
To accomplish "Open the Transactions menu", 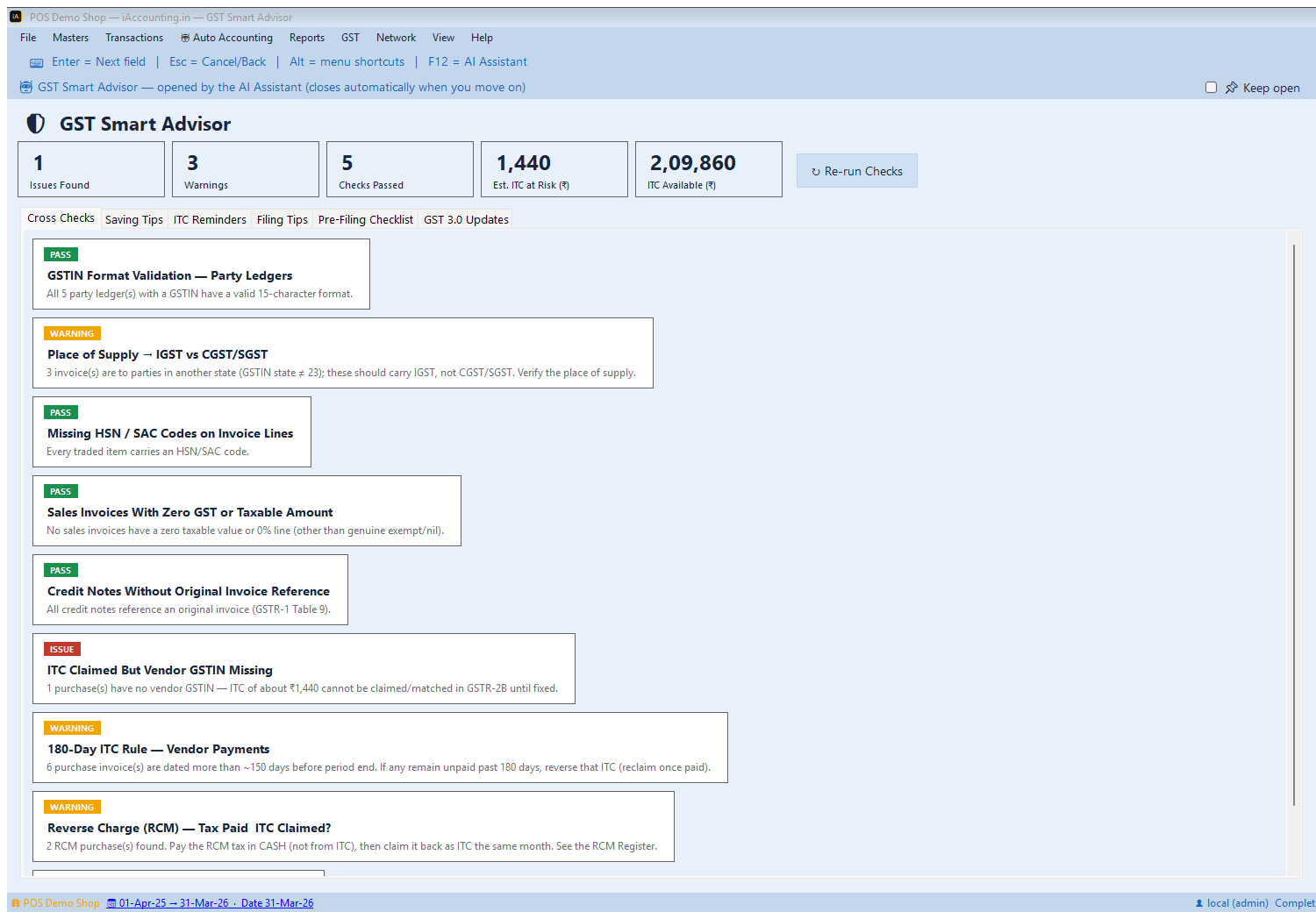I will coord(134,38).
